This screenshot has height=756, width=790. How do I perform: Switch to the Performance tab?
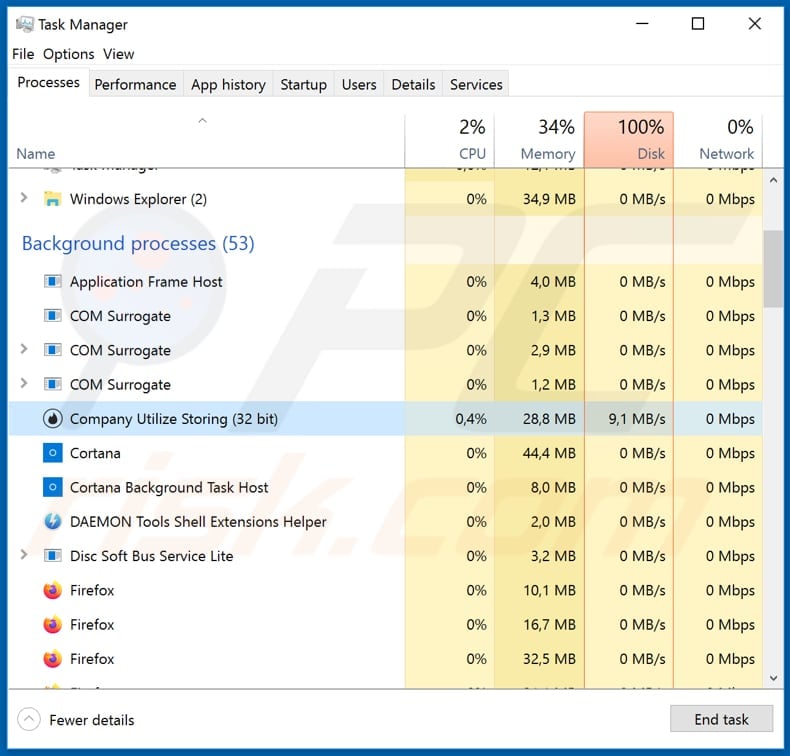(x=136, y=84)
